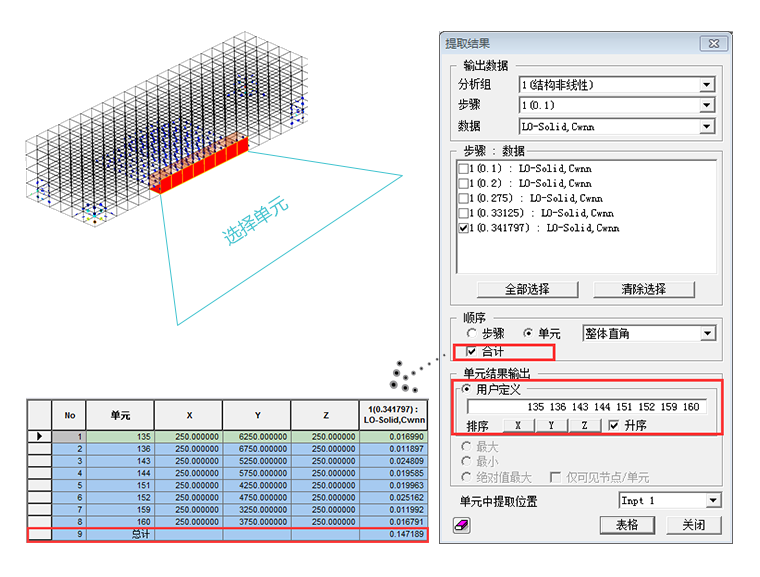Click the Y column header in table
Viewport: 760px width, 577px height.
[257, 416]
